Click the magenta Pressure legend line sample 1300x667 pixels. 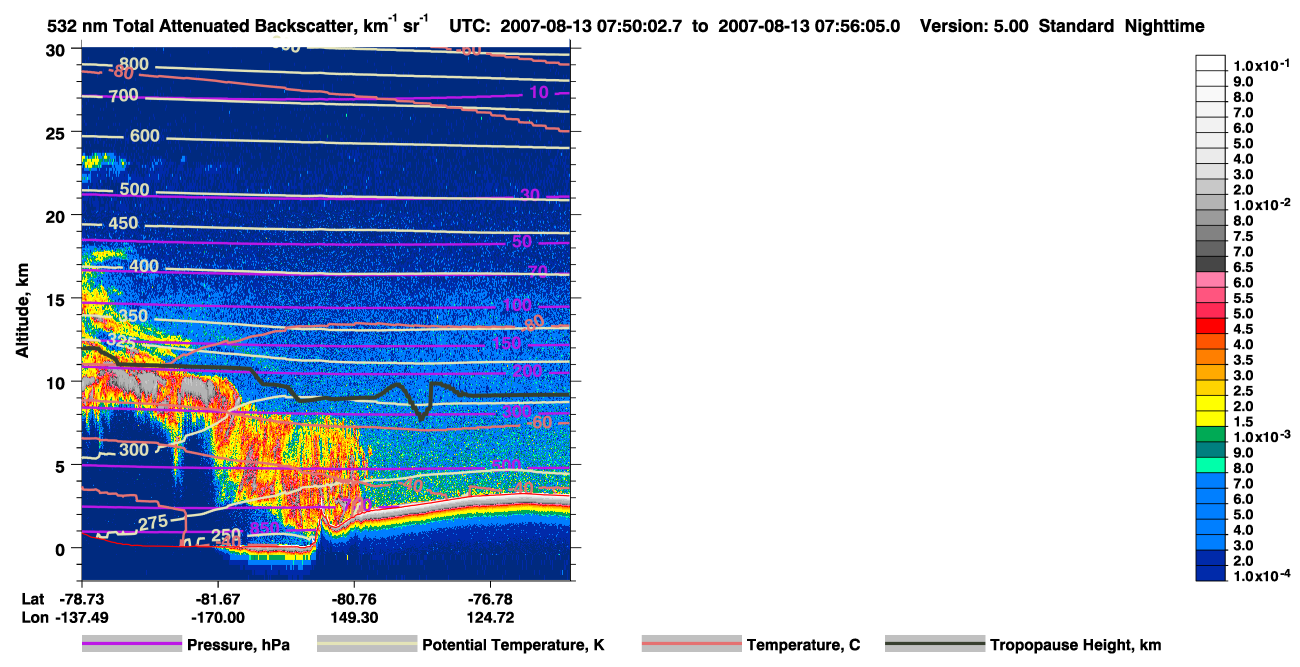[131, 645]
